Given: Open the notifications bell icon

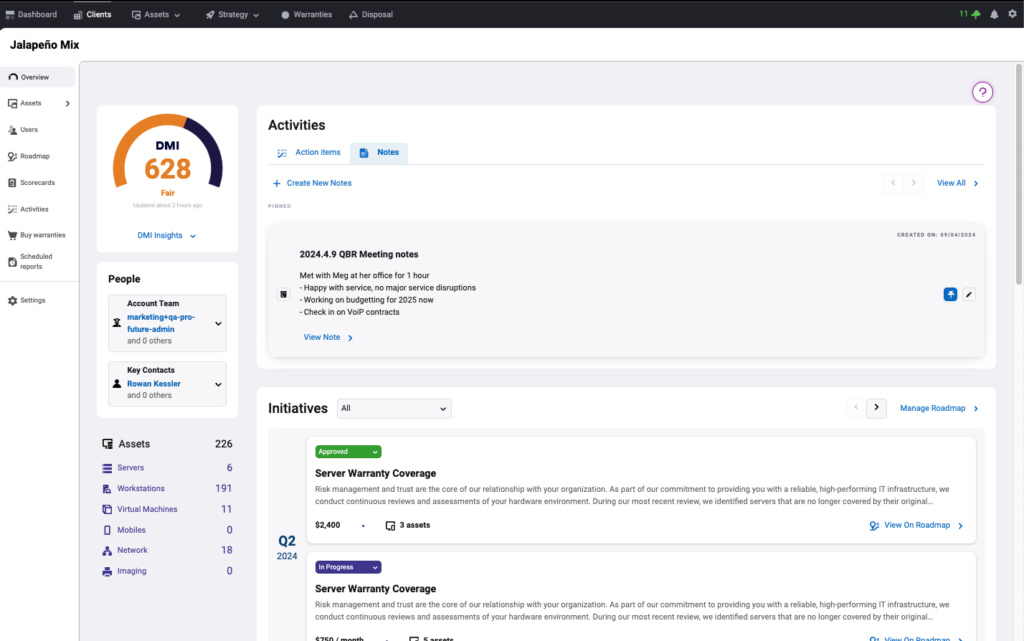Looking at the screenshot, I should click(994, 14).
